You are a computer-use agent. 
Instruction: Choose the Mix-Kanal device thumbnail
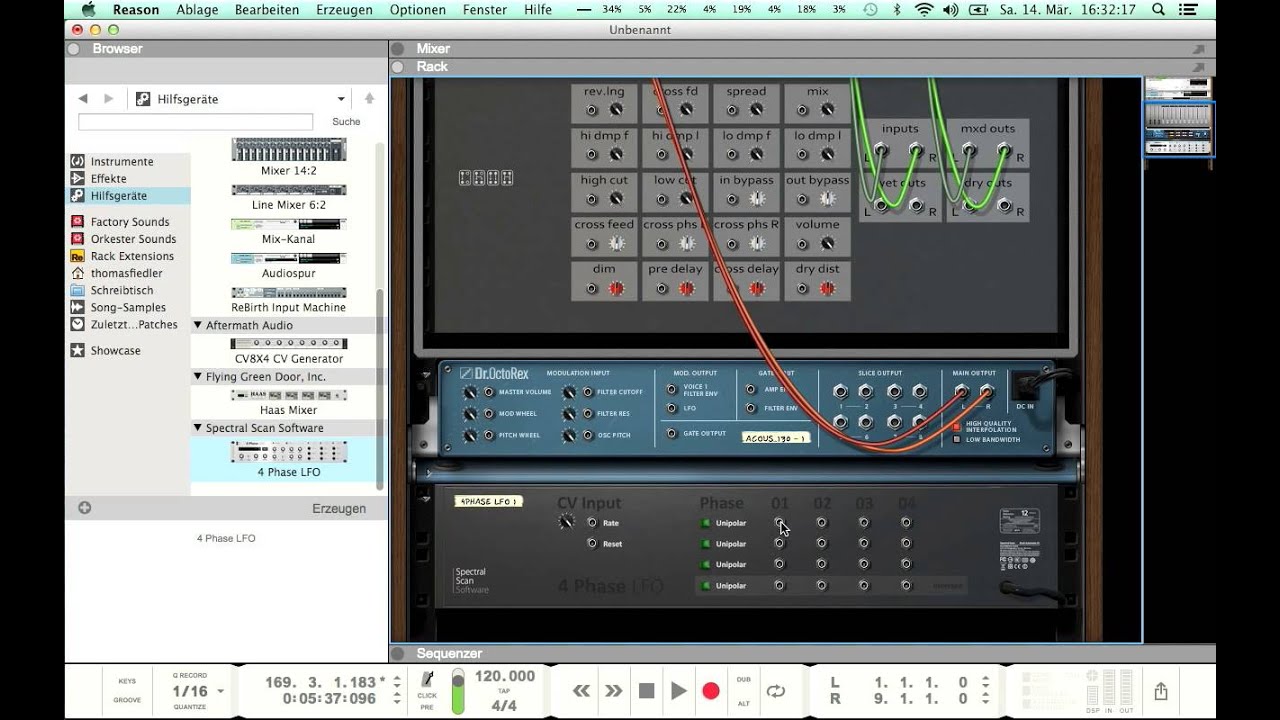[289, 231]
